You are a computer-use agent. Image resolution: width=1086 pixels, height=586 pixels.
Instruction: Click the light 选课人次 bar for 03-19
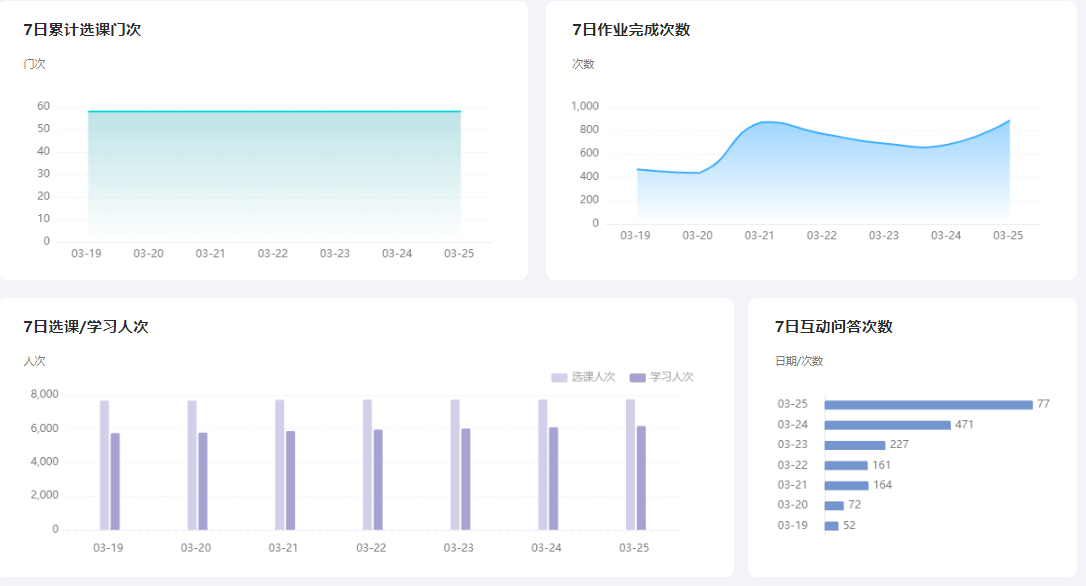pos(104,465)
